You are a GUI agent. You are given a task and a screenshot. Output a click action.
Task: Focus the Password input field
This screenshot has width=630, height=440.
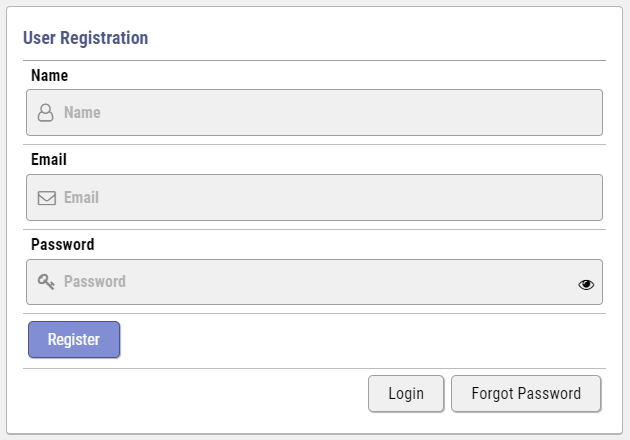click(314, 282)
